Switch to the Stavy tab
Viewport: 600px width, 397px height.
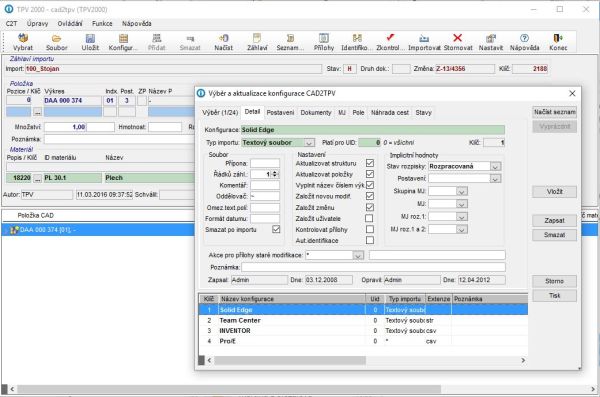pyautogui.click(x=424, y=113)
